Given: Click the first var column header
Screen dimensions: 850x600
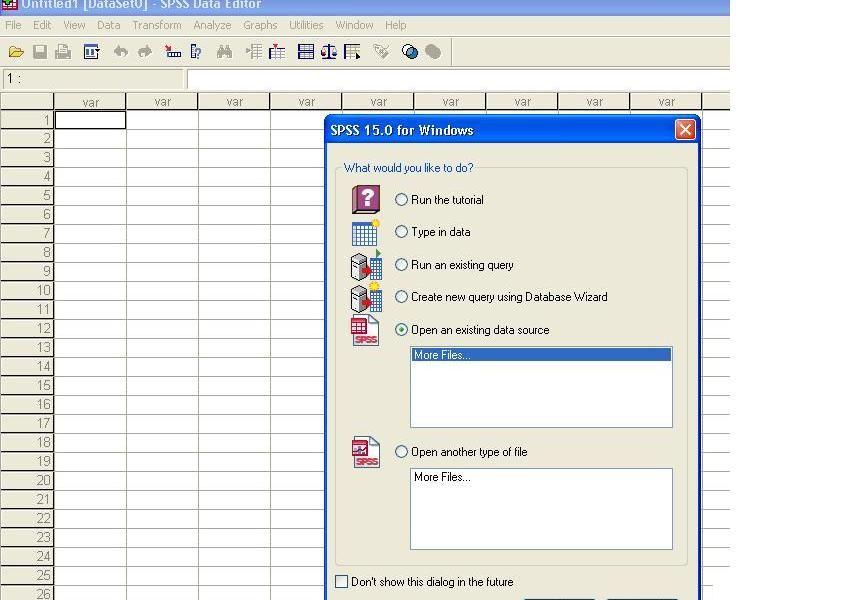Looking at the screenshot, I should pos(90,102).
